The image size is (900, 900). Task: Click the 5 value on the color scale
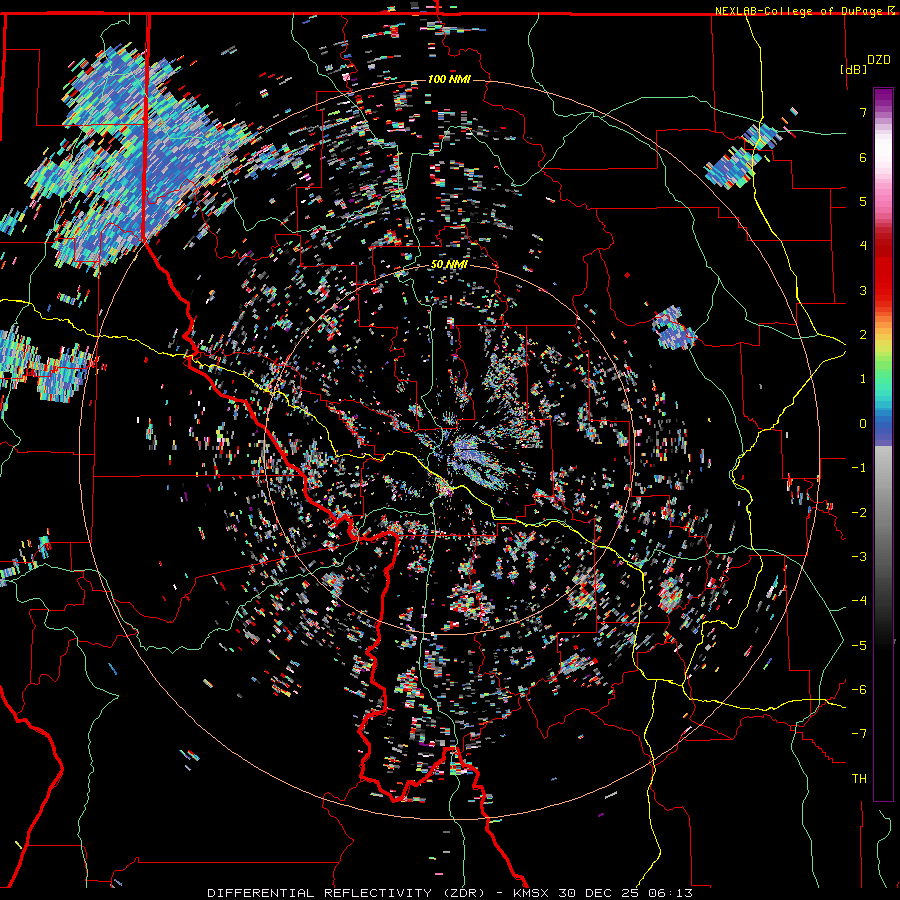tap(863, 201)
